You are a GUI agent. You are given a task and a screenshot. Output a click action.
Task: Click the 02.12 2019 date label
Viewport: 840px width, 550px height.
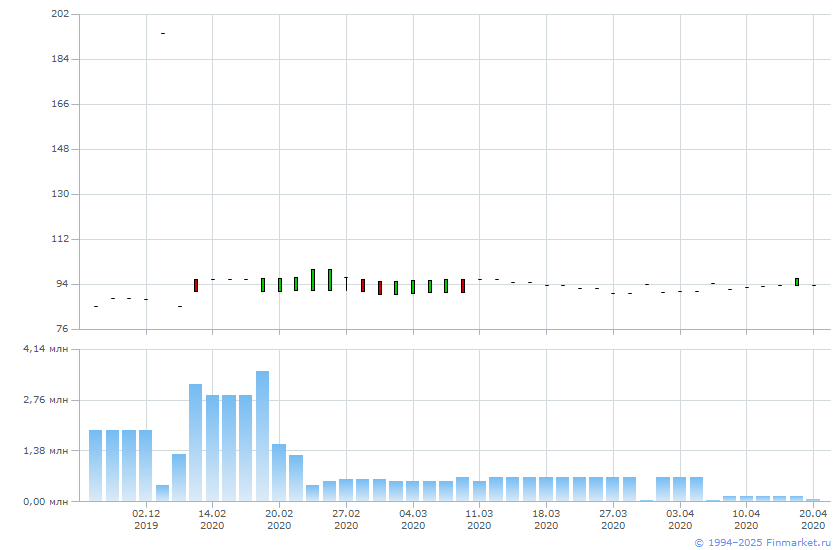[146, 519]
